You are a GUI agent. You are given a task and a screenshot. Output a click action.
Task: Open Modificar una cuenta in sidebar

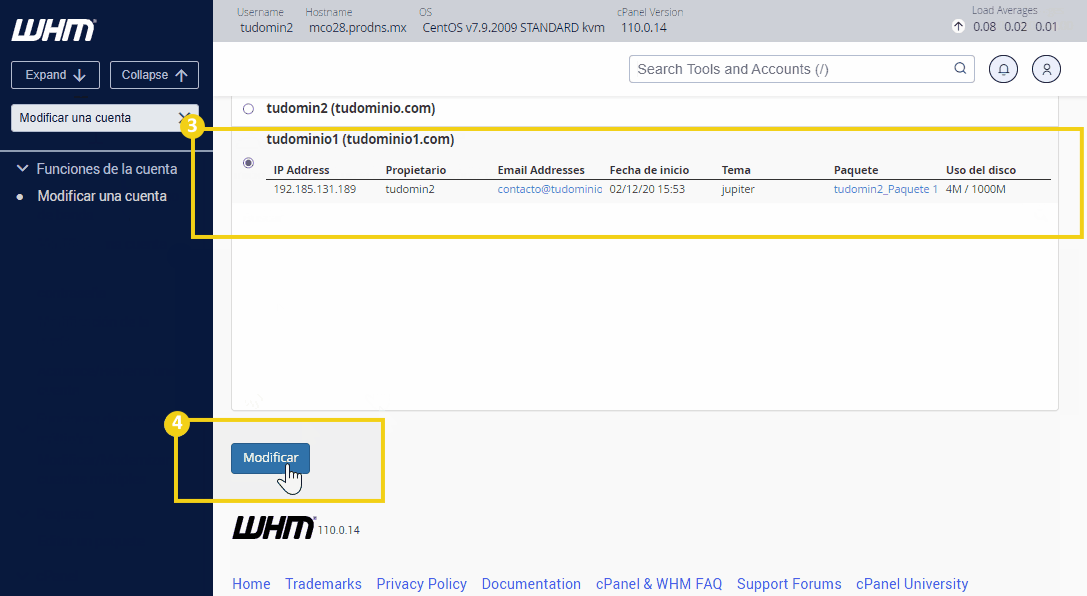point(102,196)
